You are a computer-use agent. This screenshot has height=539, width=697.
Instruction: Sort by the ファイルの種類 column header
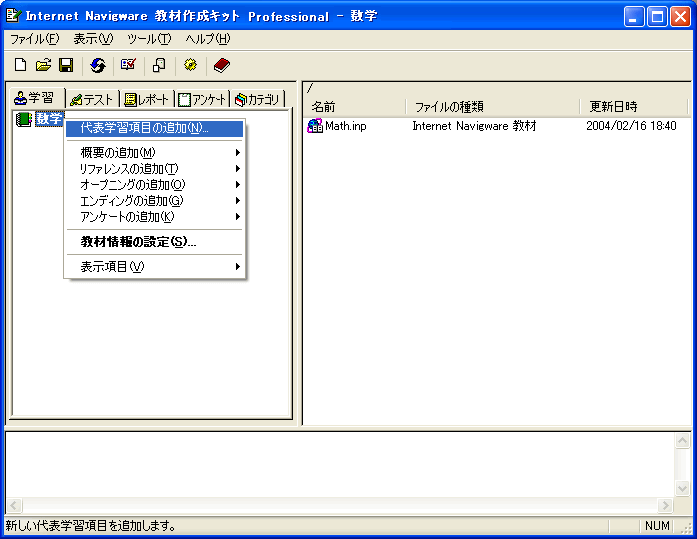493,107
